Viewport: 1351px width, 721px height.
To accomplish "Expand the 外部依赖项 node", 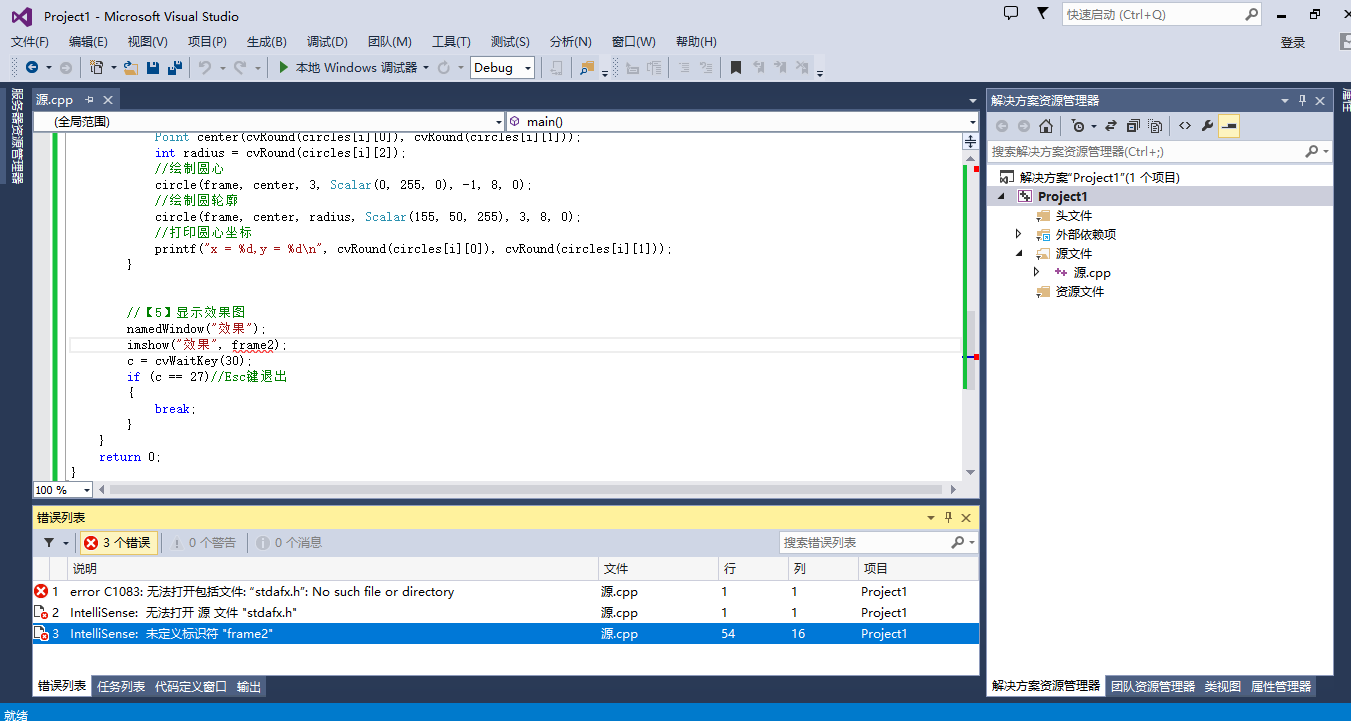I will click(1019, 234).
